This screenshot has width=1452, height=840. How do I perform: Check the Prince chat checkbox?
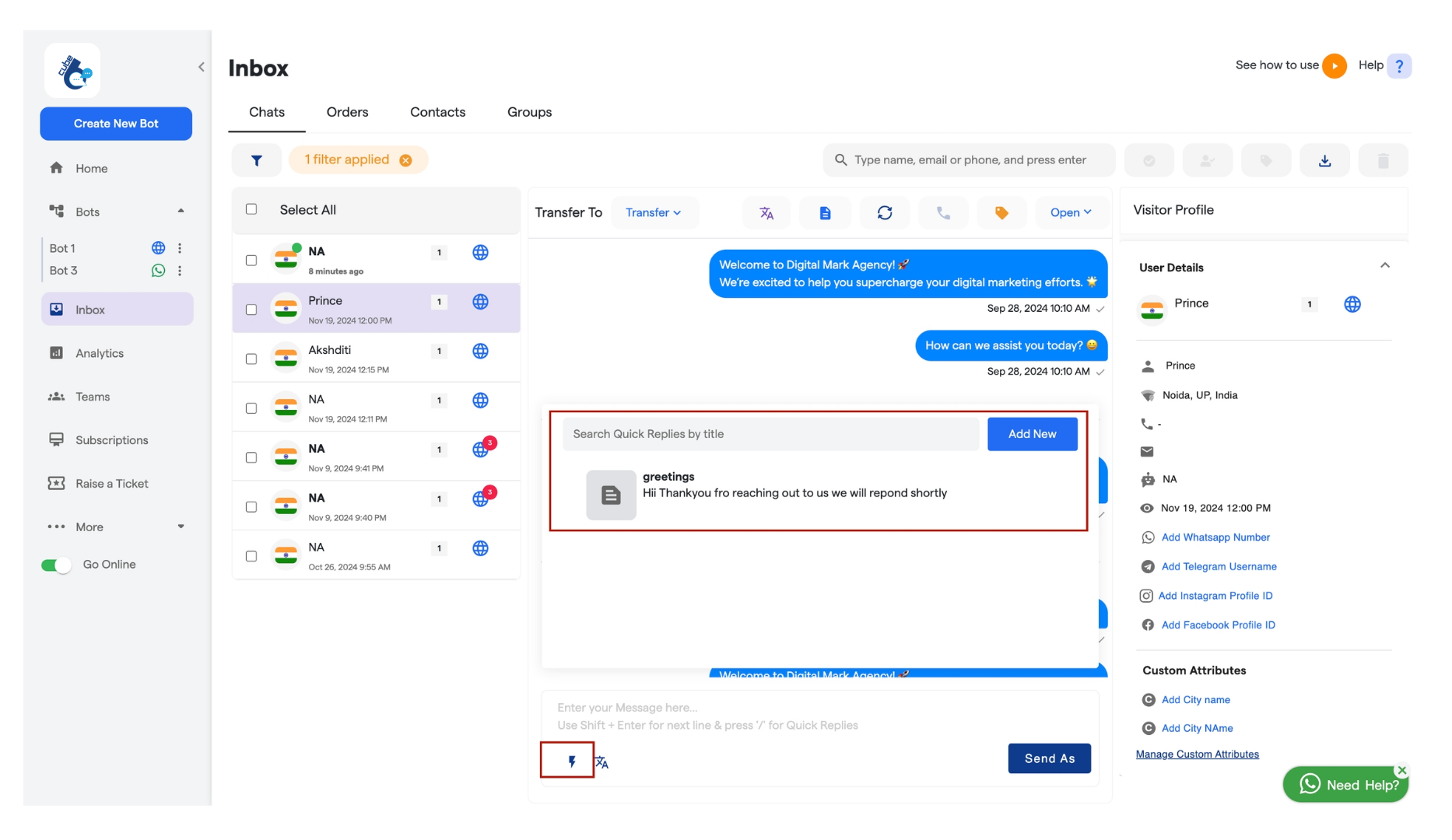click(x=251, y=310)
